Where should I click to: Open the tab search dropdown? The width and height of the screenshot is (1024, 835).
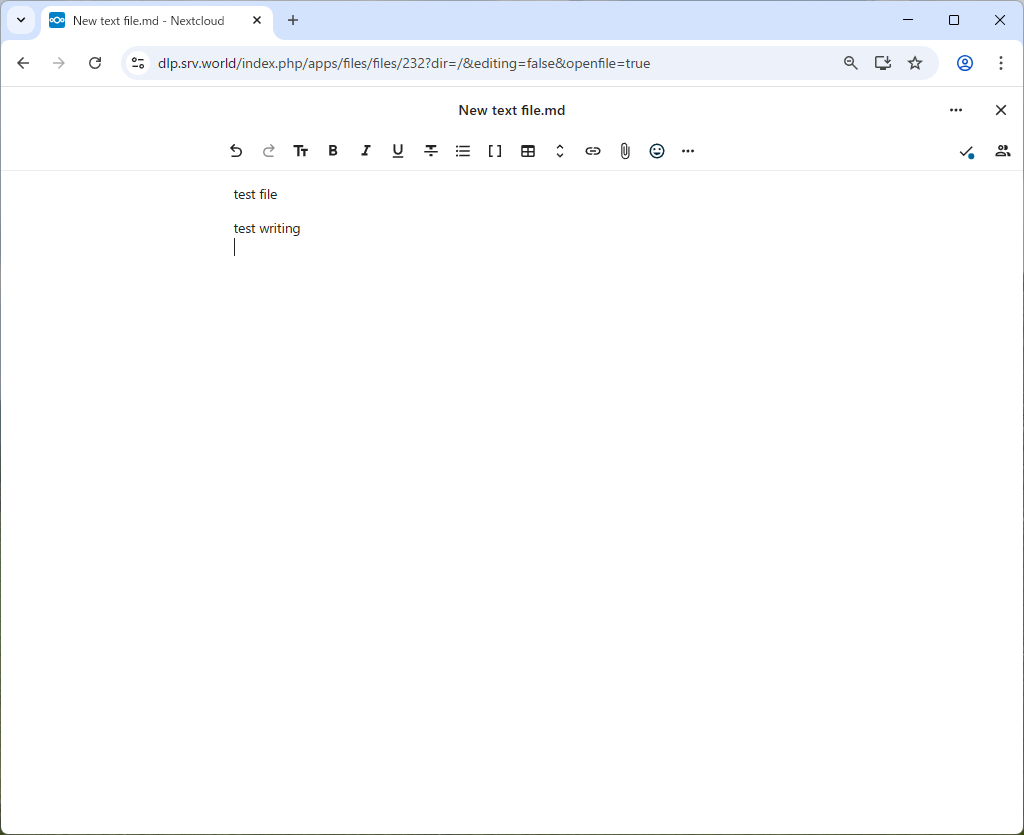(x=21, y=20)
